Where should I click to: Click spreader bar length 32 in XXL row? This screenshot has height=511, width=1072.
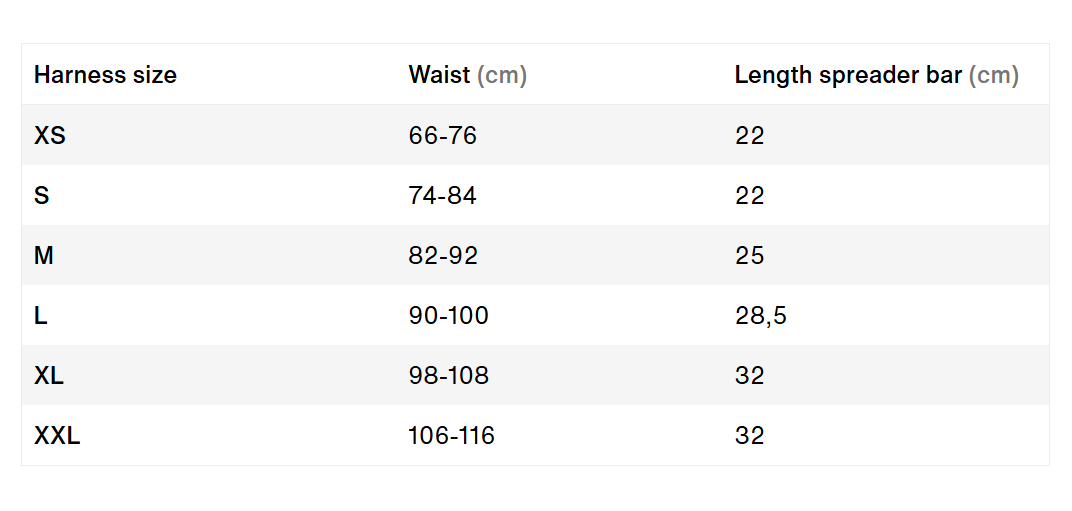coord(749,436)
